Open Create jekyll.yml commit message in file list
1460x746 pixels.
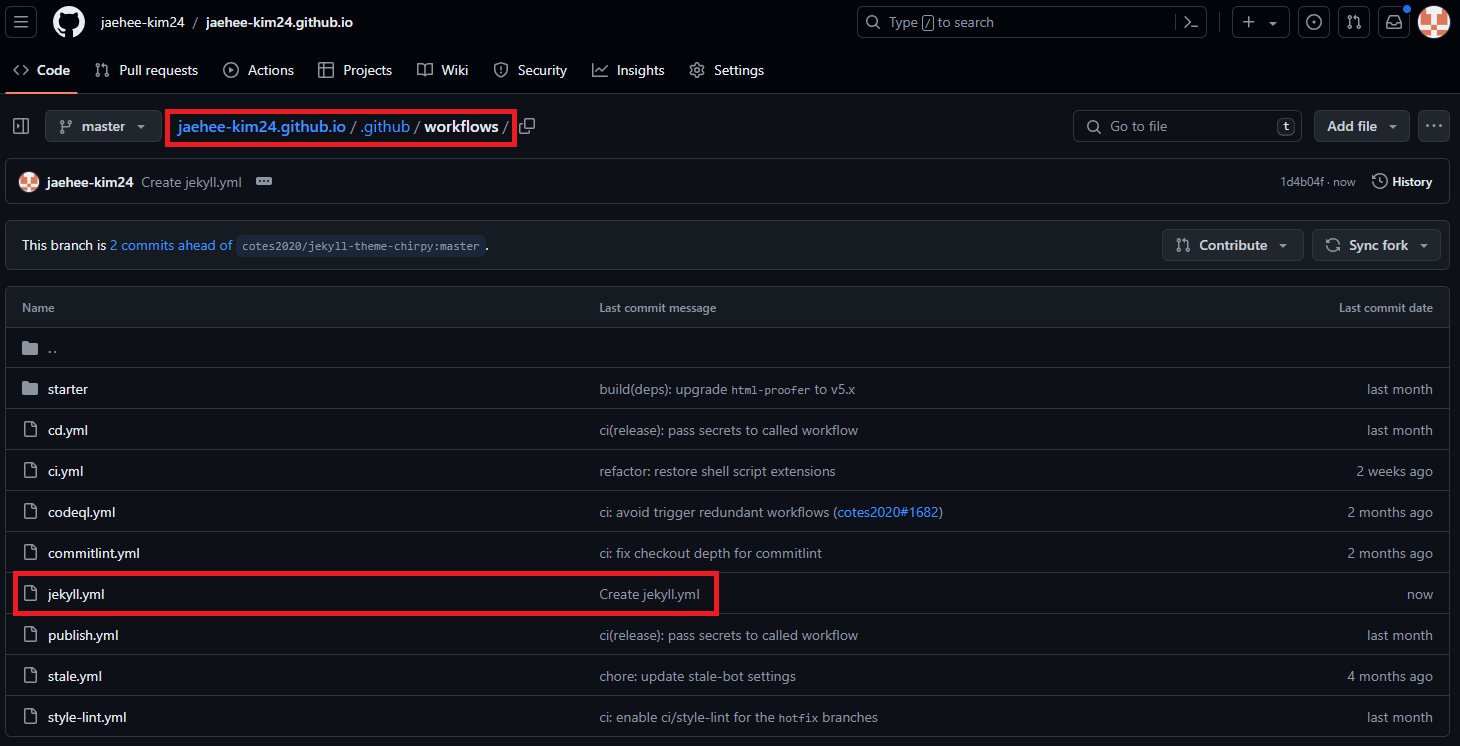tap(649, 594)
